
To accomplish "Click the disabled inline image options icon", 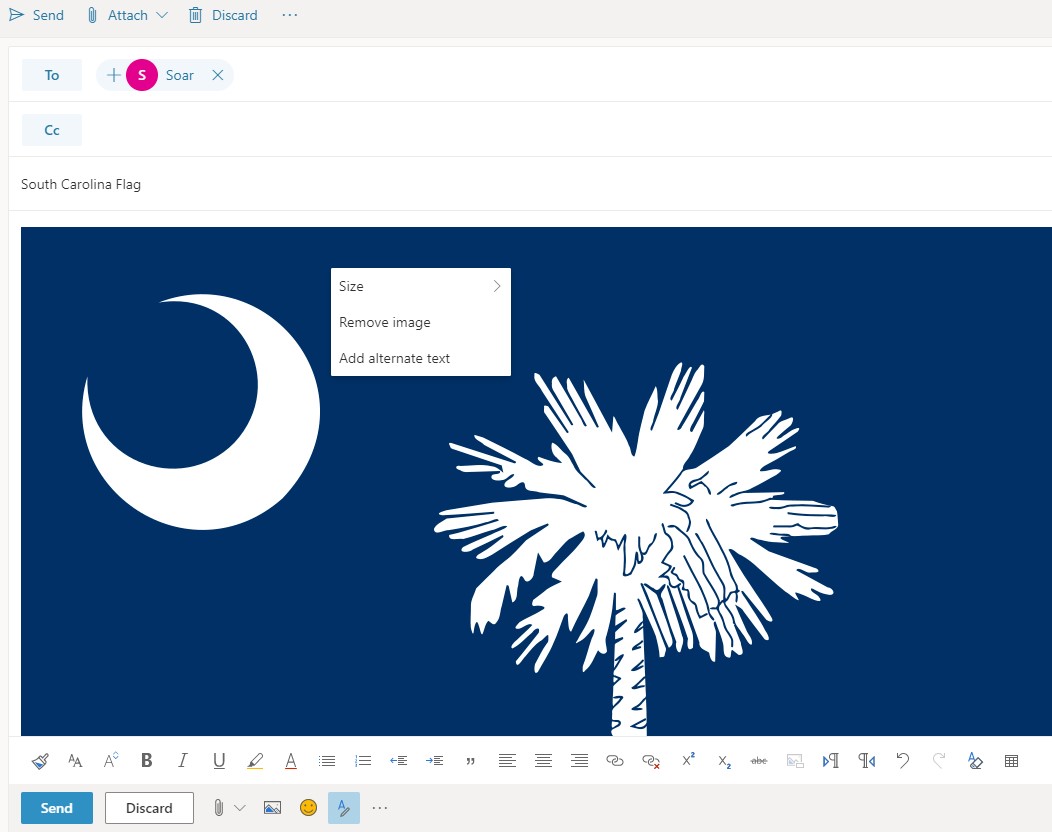I will click(795, 761).
